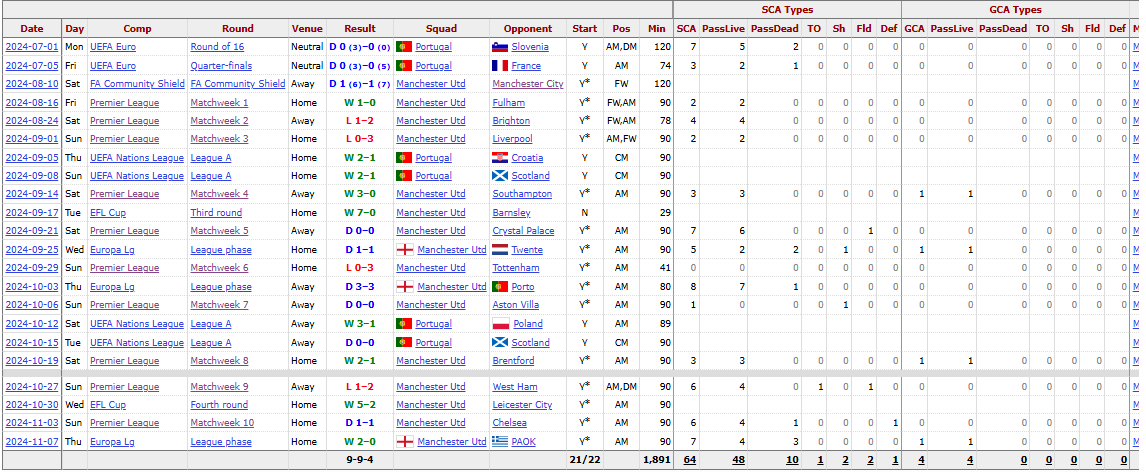Screen dimensions: 1146x472
Task: Click the Croatia flag icon
Action: [x=501, y=158]
